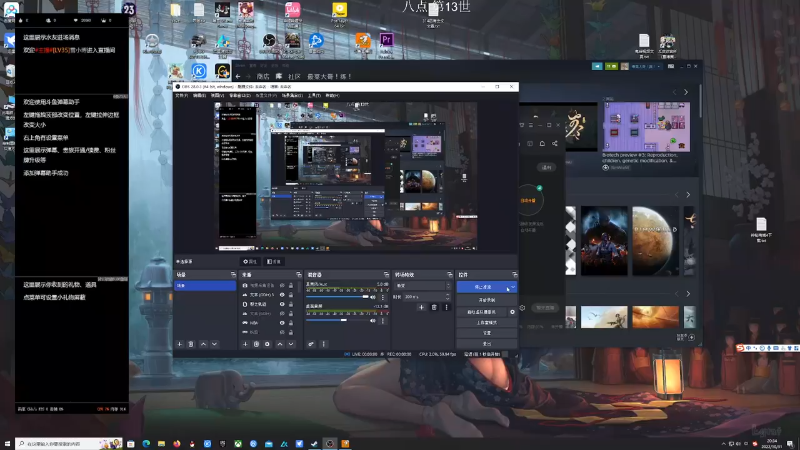Viewport: 800px width, 450px height.
Task: Open 麦克风/Aux channel options dots
Action: [x=383, y=297]
